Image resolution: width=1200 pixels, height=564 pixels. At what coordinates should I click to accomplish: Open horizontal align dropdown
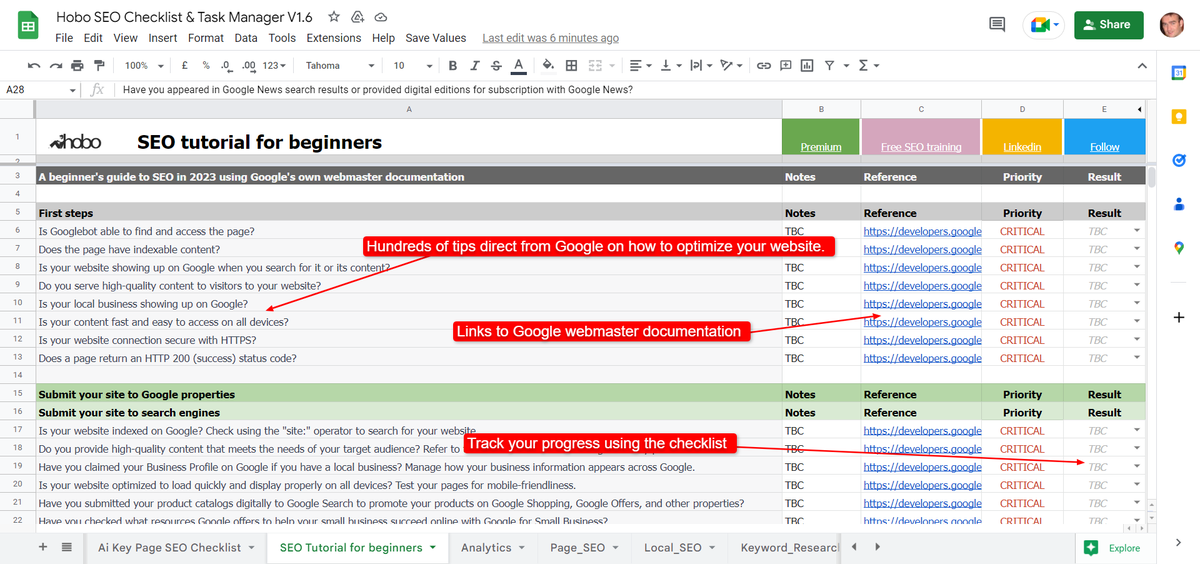(638, 66)
